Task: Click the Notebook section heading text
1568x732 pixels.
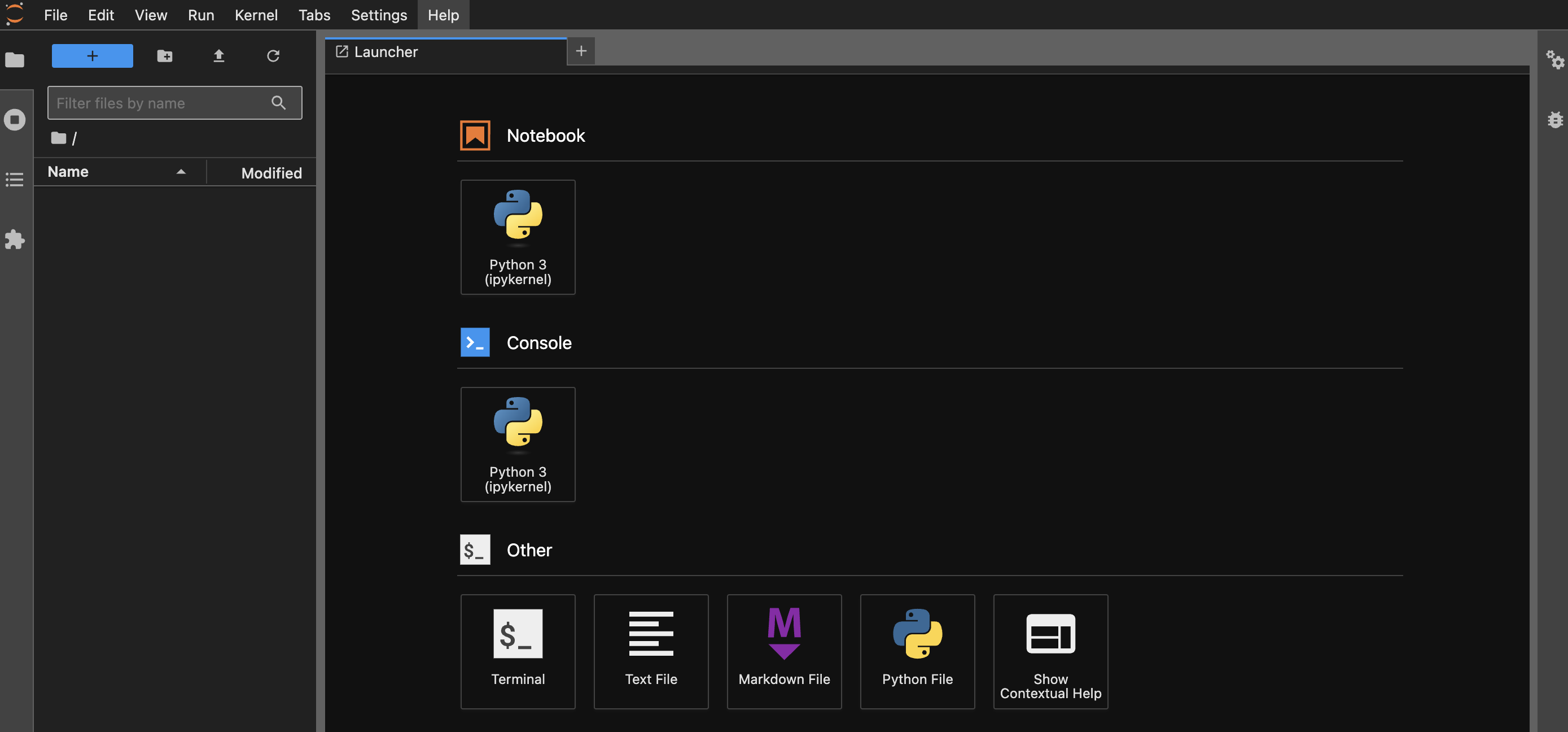Action: tap(545, 135)
